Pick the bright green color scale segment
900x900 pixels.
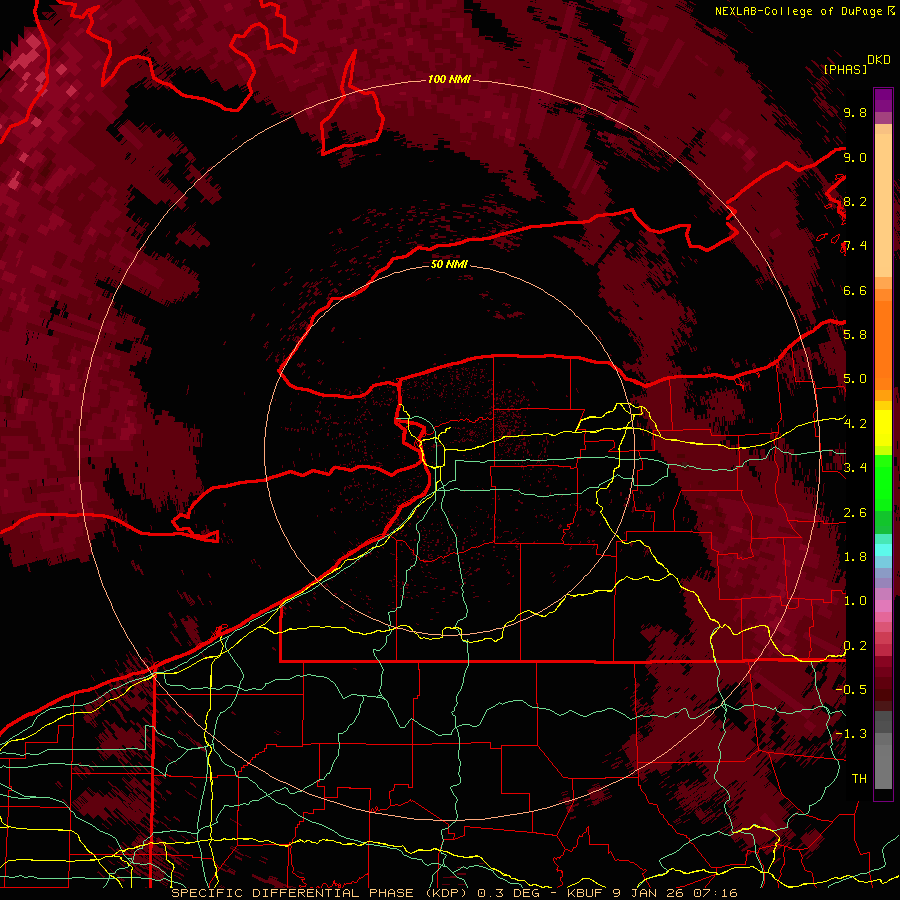(x=883, y=482)
